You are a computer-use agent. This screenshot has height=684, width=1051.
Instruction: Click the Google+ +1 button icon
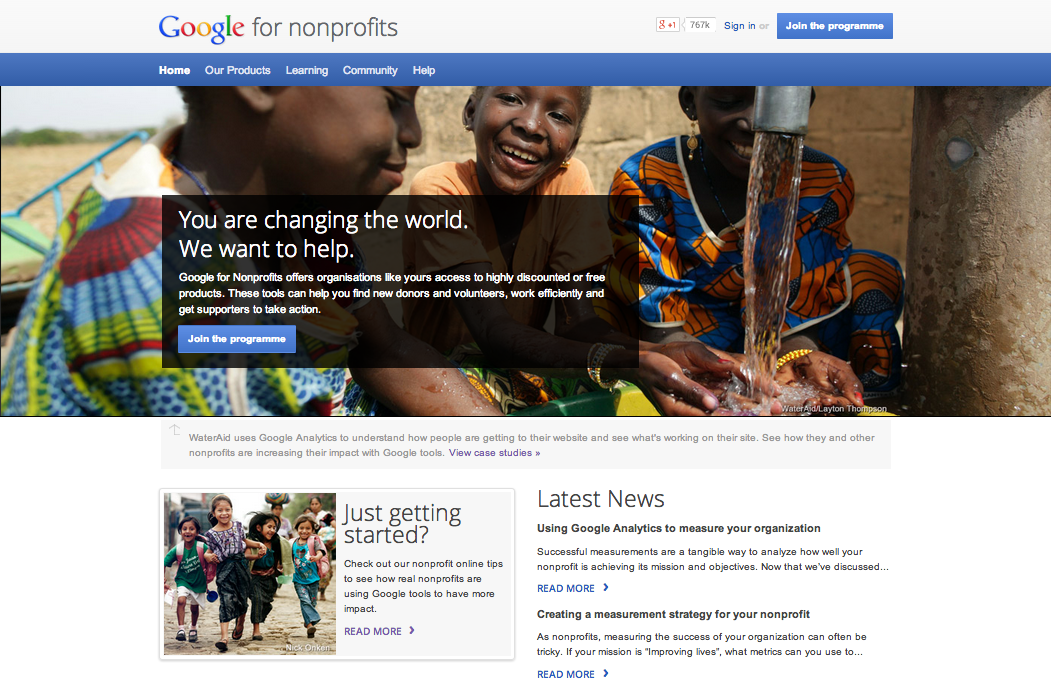coord(668,25)
